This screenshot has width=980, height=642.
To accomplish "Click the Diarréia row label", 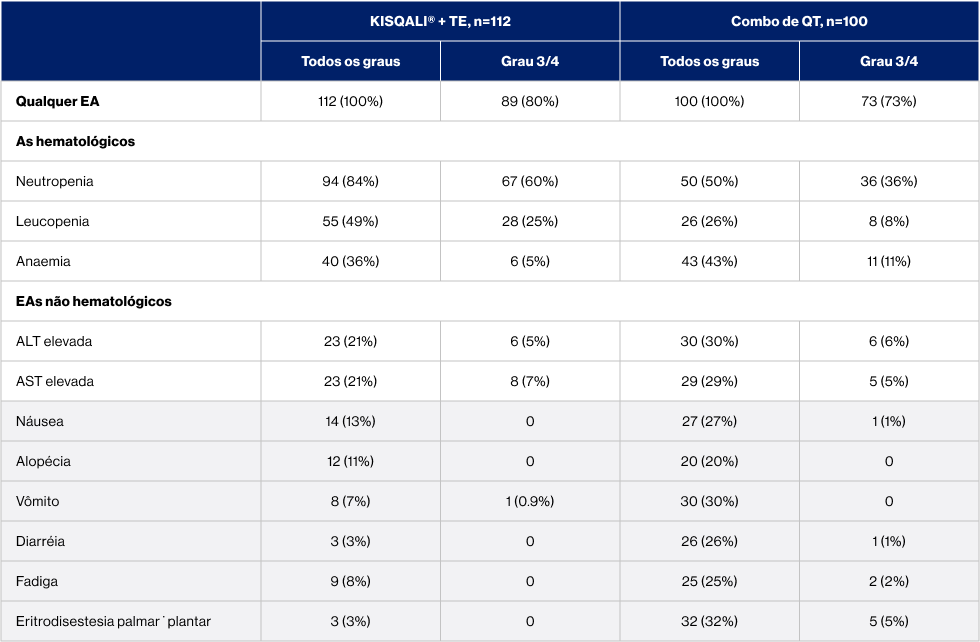I will pyautogui.click(x=42, y=541).
